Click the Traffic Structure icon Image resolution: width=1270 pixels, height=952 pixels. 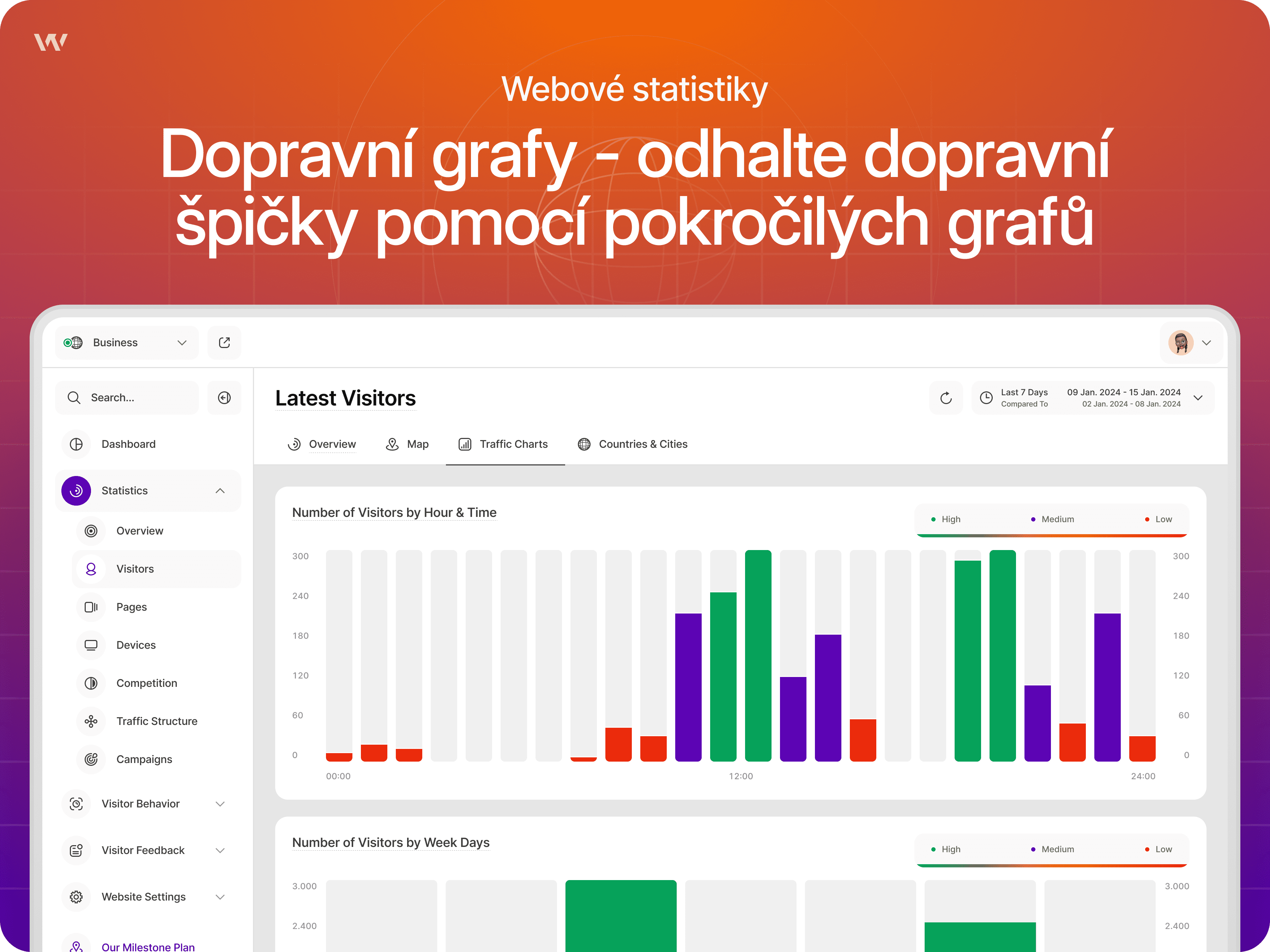click(x=91, y=721)
